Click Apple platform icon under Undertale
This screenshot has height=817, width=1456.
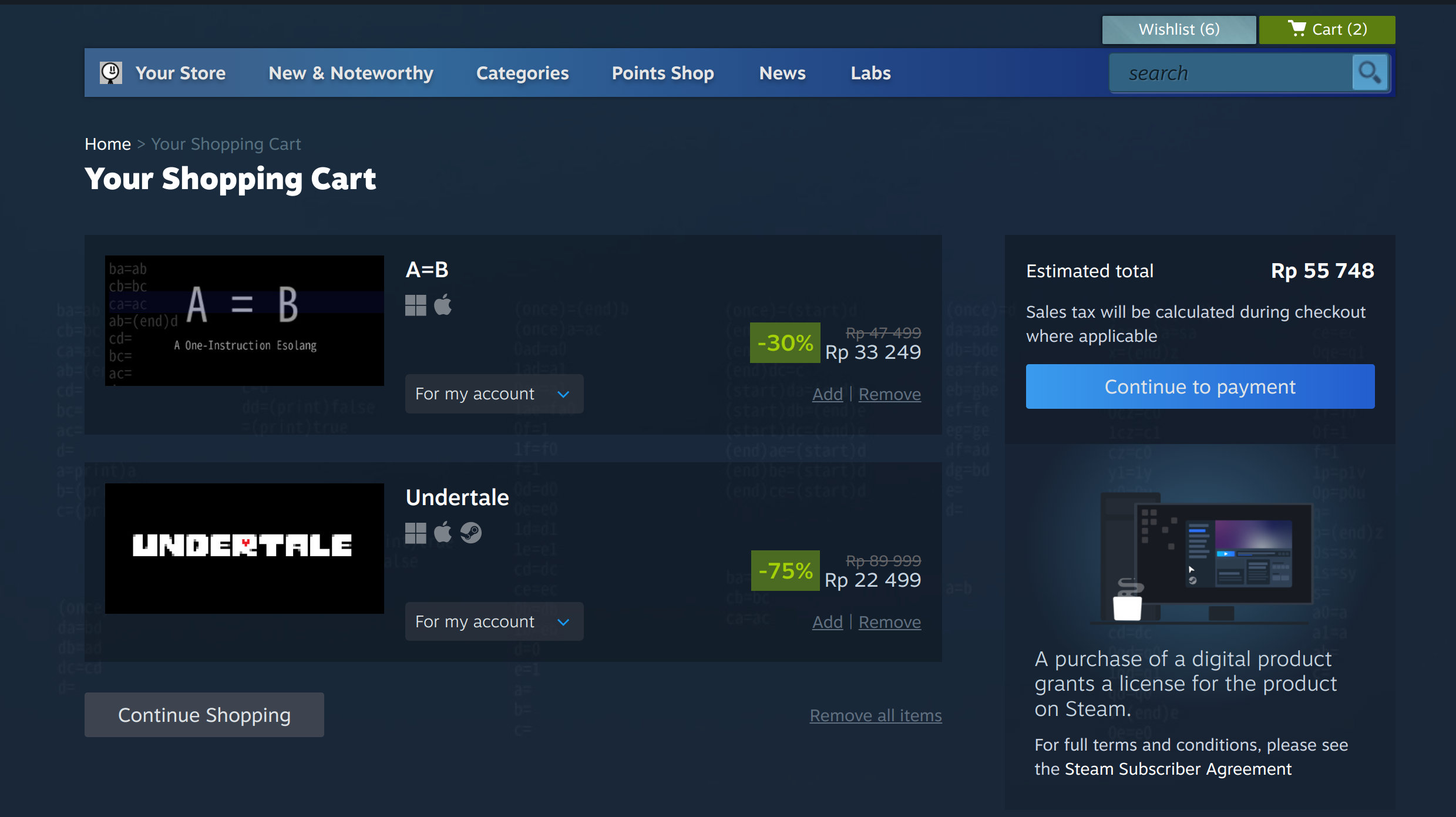tap(443, 533)
